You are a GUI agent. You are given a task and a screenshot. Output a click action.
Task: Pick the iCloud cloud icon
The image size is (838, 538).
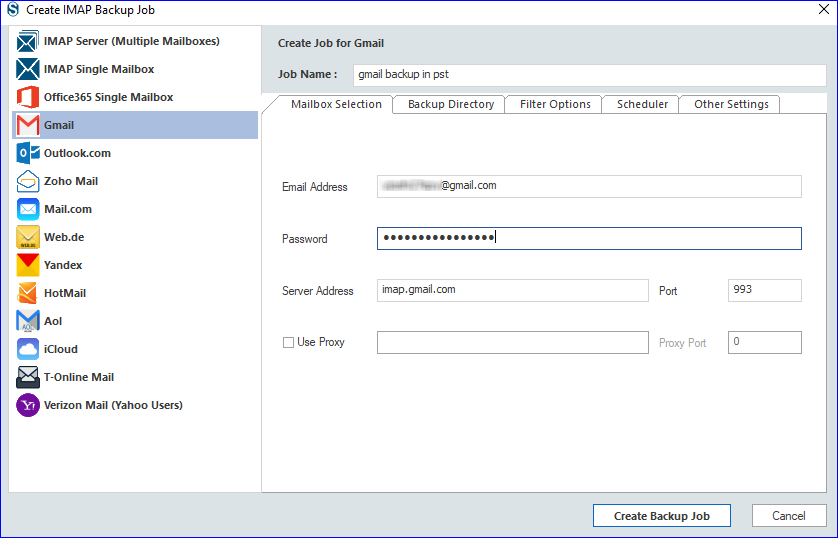click(x=27, y=349)
